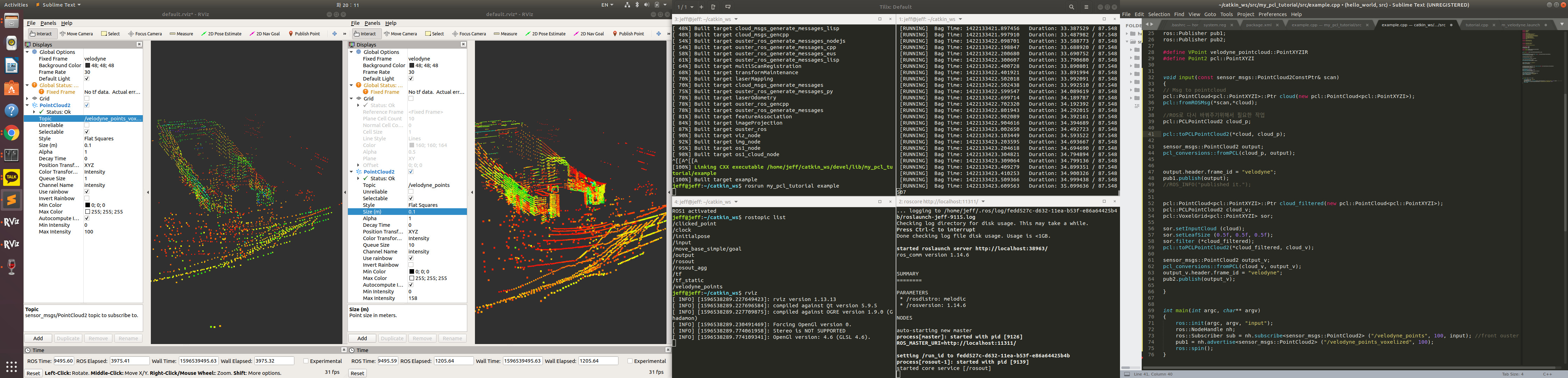Screen dimensions: 1568x378
Task: Click Add button in right RViz
Action: pos(362,338)
